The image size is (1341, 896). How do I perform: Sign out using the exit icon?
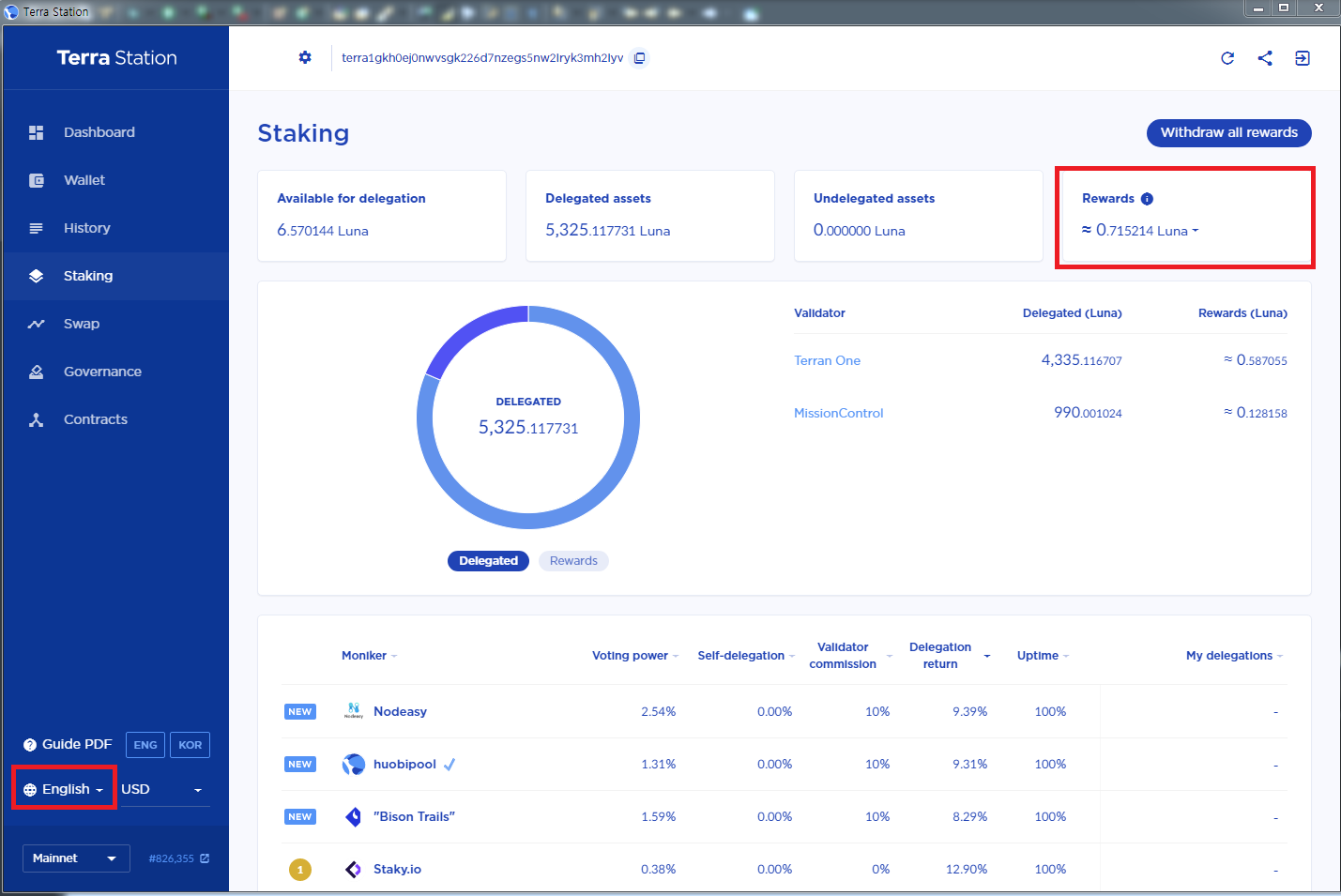pyautogui.click(x=1303, y=57)
